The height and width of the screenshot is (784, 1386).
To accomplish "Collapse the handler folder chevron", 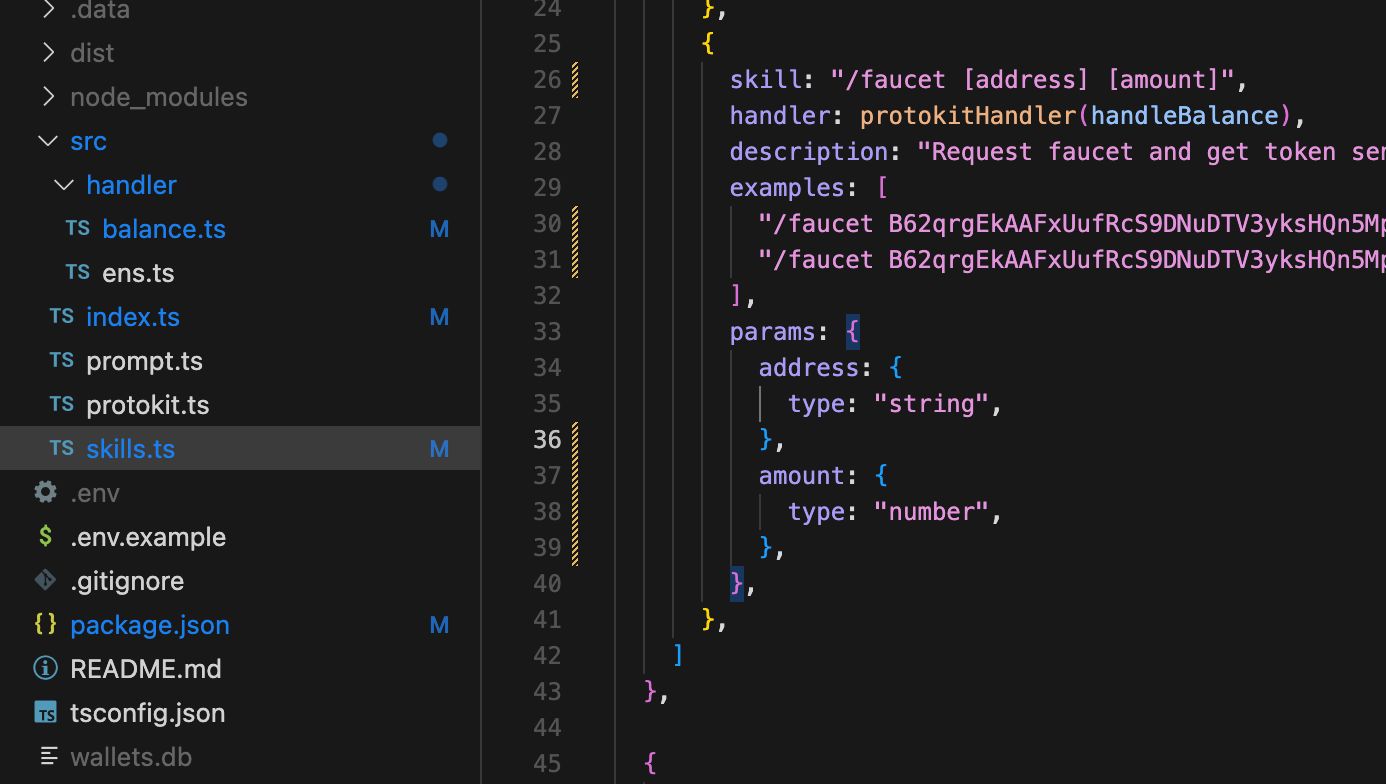I will tap(64, 185).
